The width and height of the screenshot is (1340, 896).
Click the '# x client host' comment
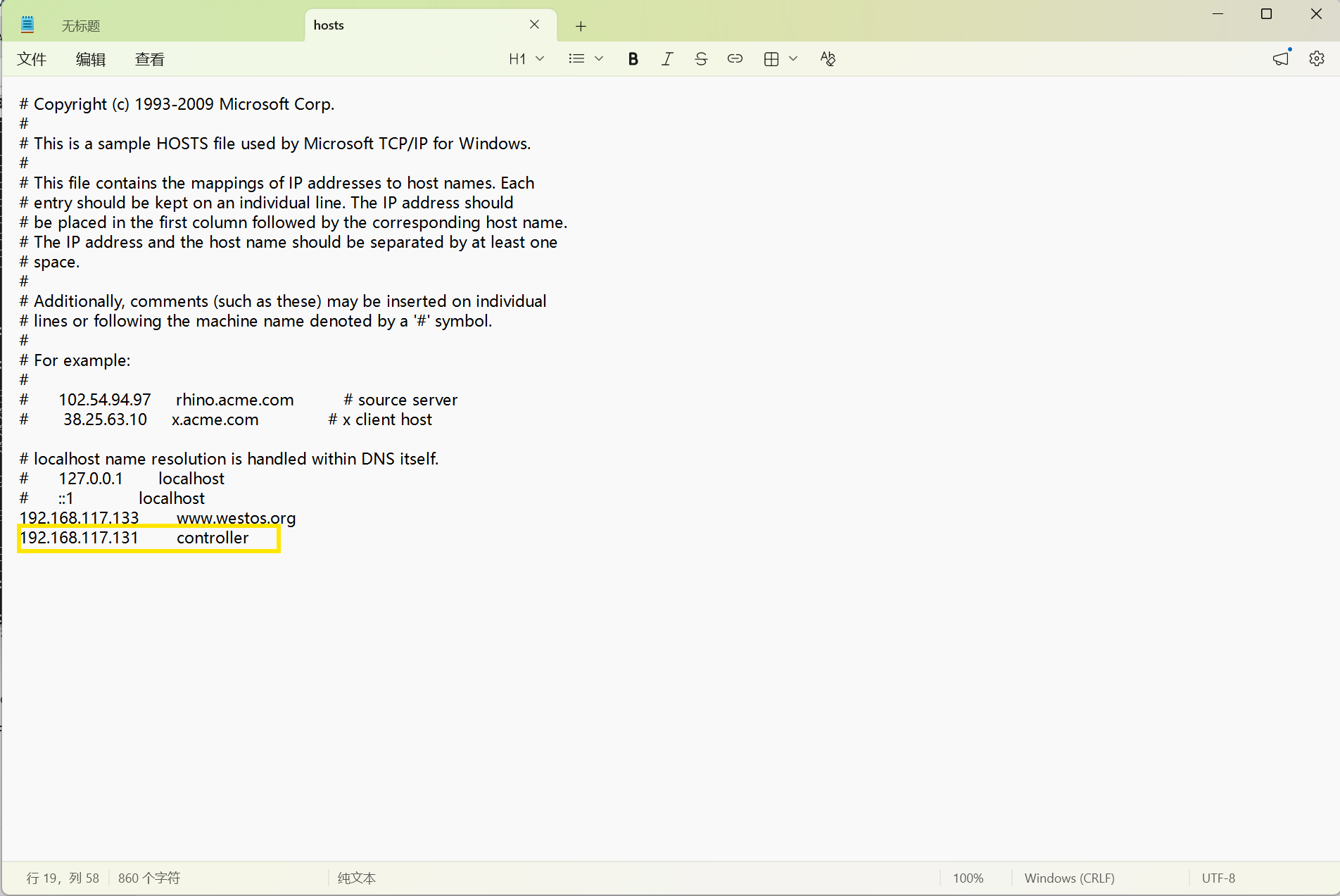point(380,419)
